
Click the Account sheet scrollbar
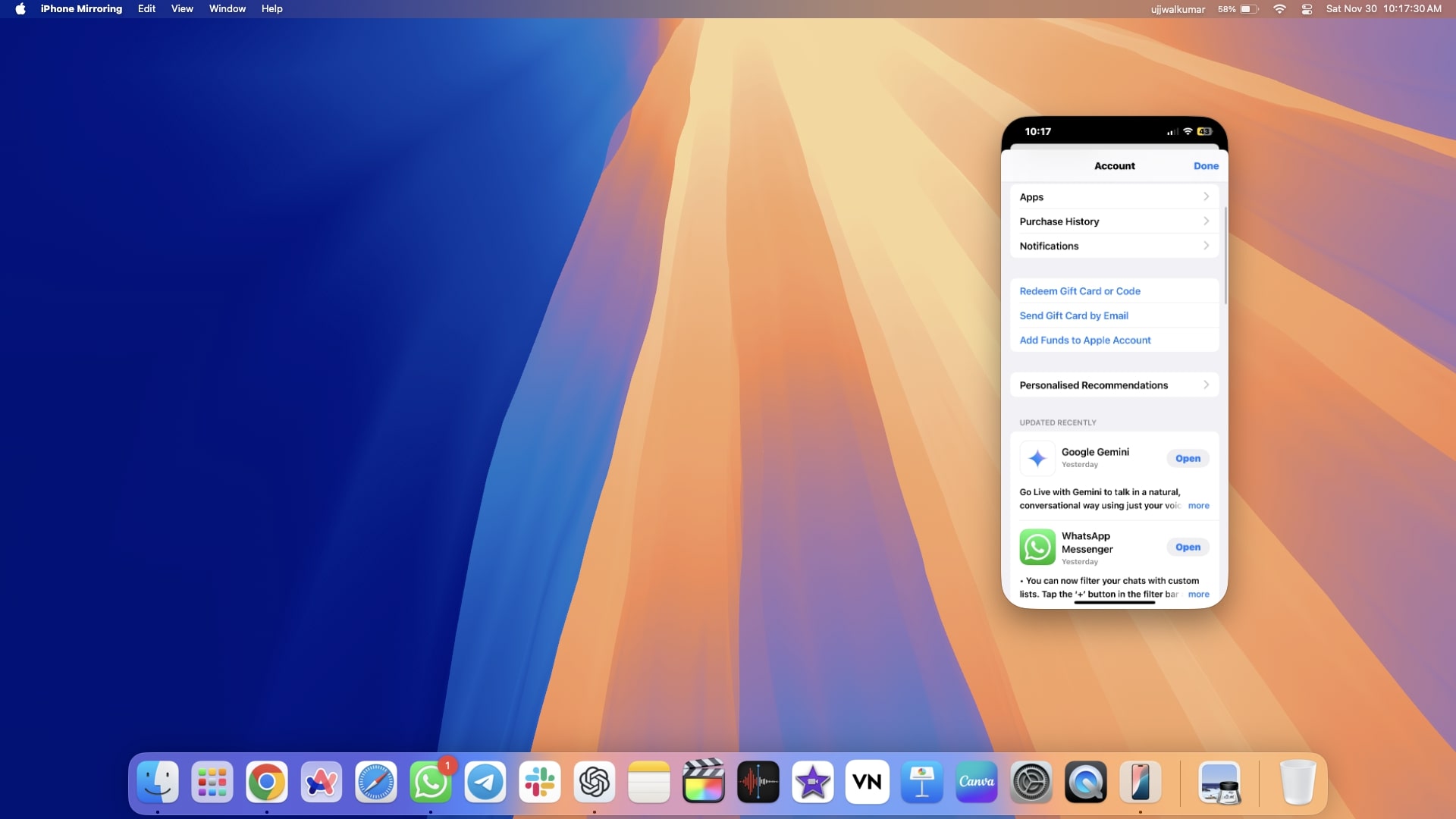[x=1225, y=255]
